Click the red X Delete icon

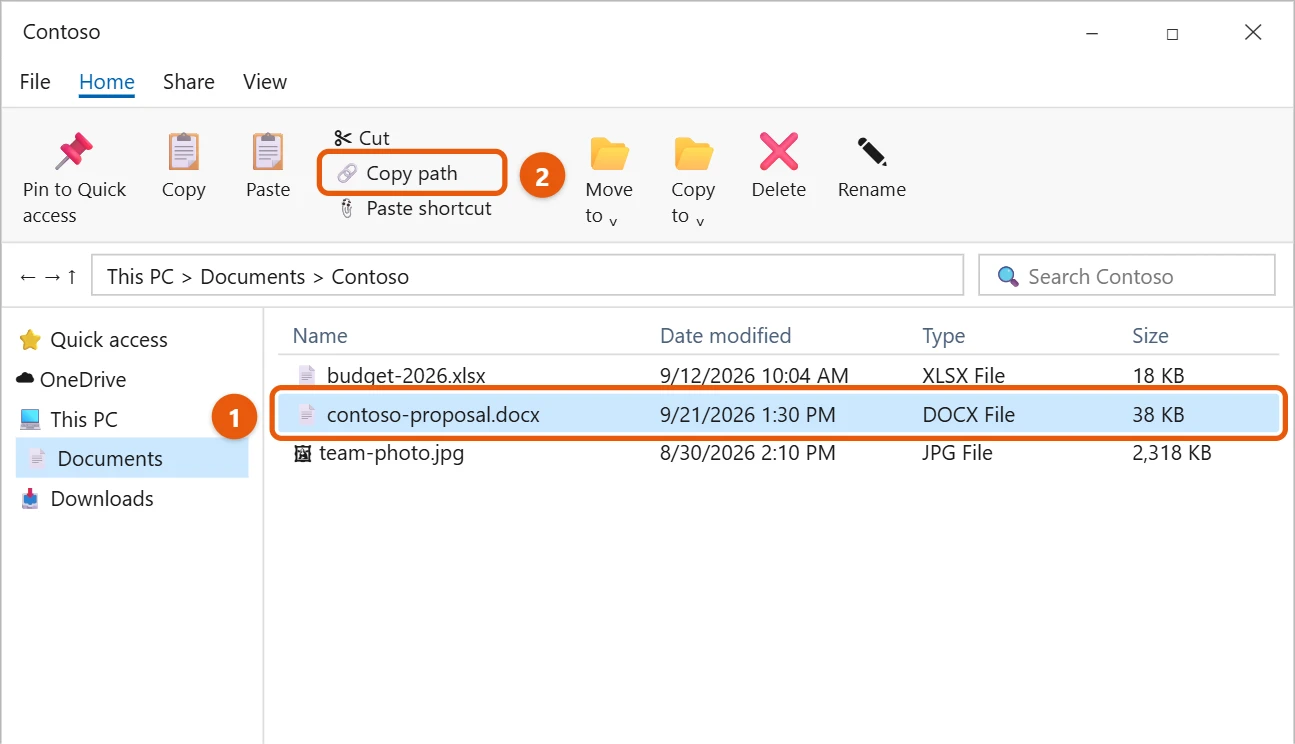[778, 151]
